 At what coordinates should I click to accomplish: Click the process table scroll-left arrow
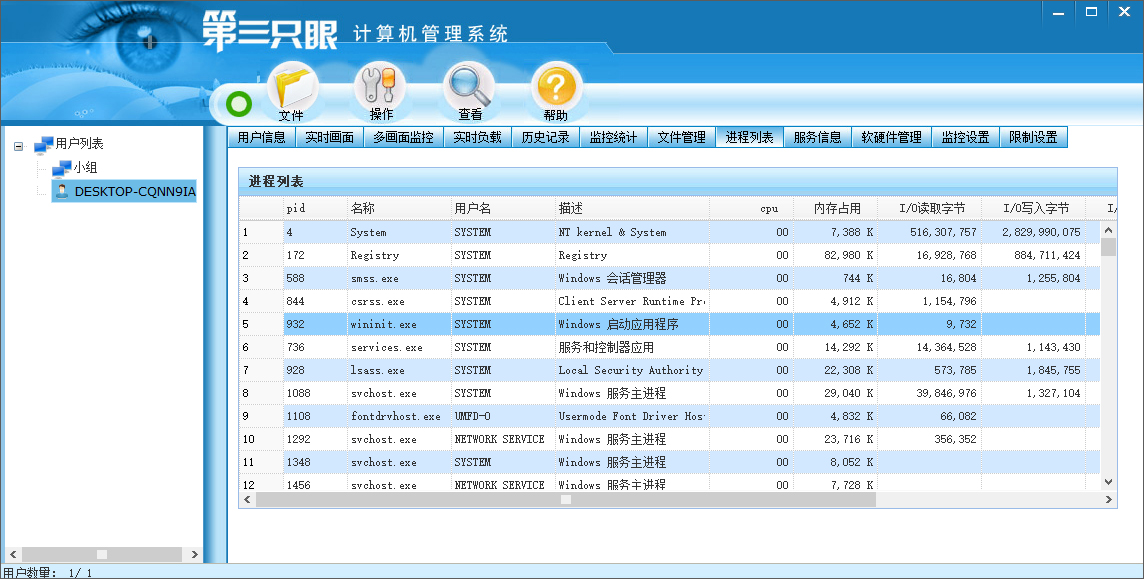pyautogui.click(x=247, y=500)
